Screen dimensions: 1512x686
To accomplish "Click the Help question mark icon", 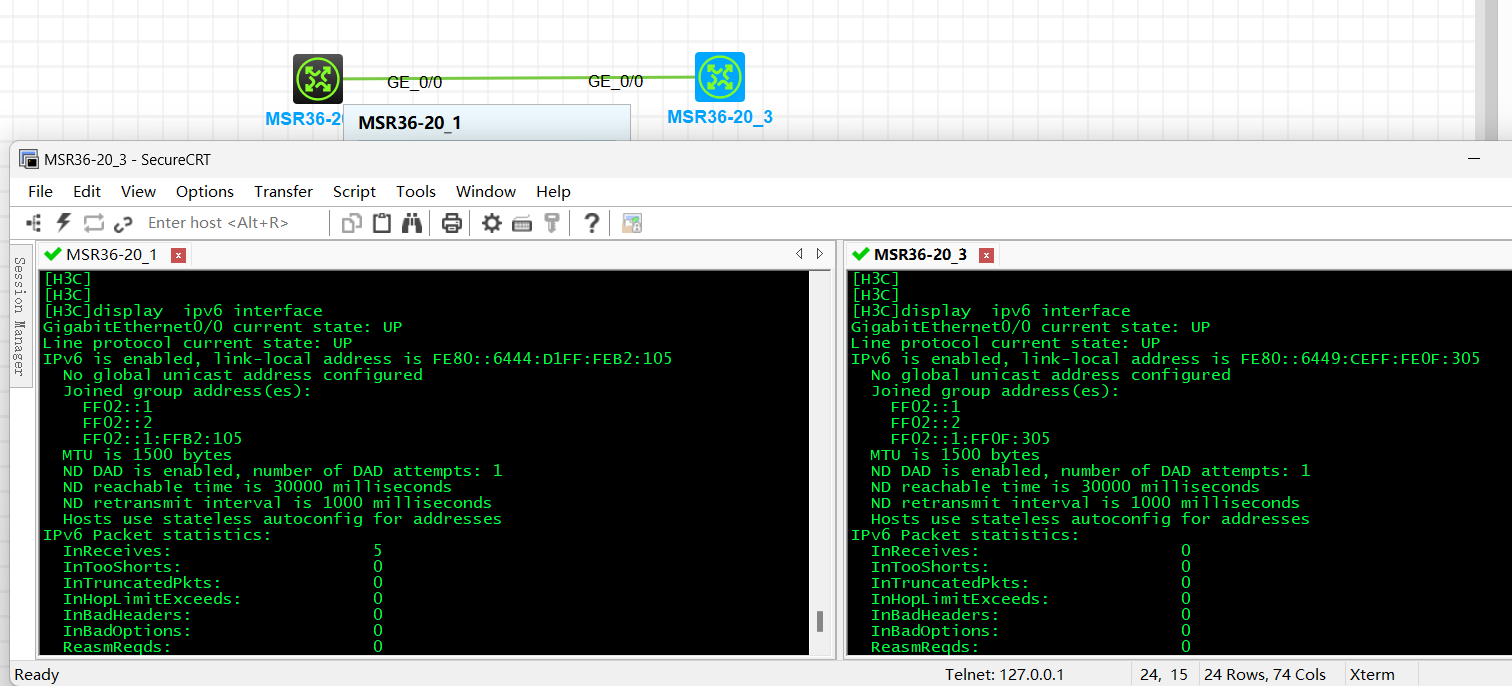I will click(591, 223).
